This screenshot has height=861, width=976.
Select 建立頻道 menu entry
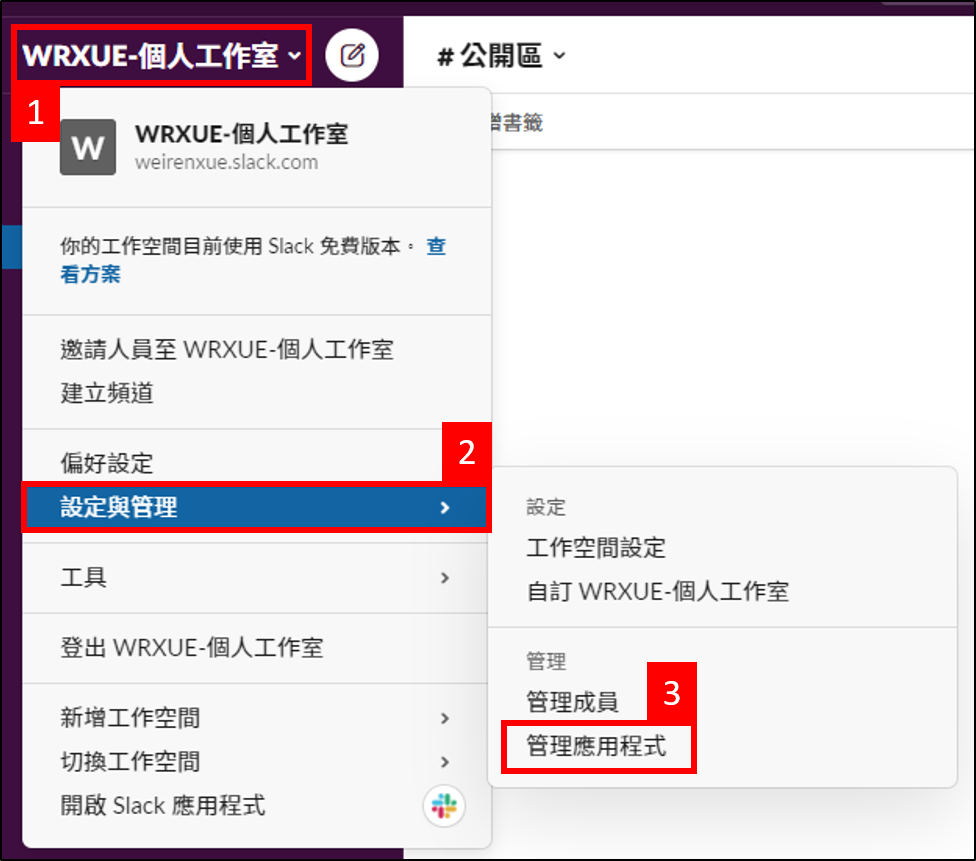point(107,393)
